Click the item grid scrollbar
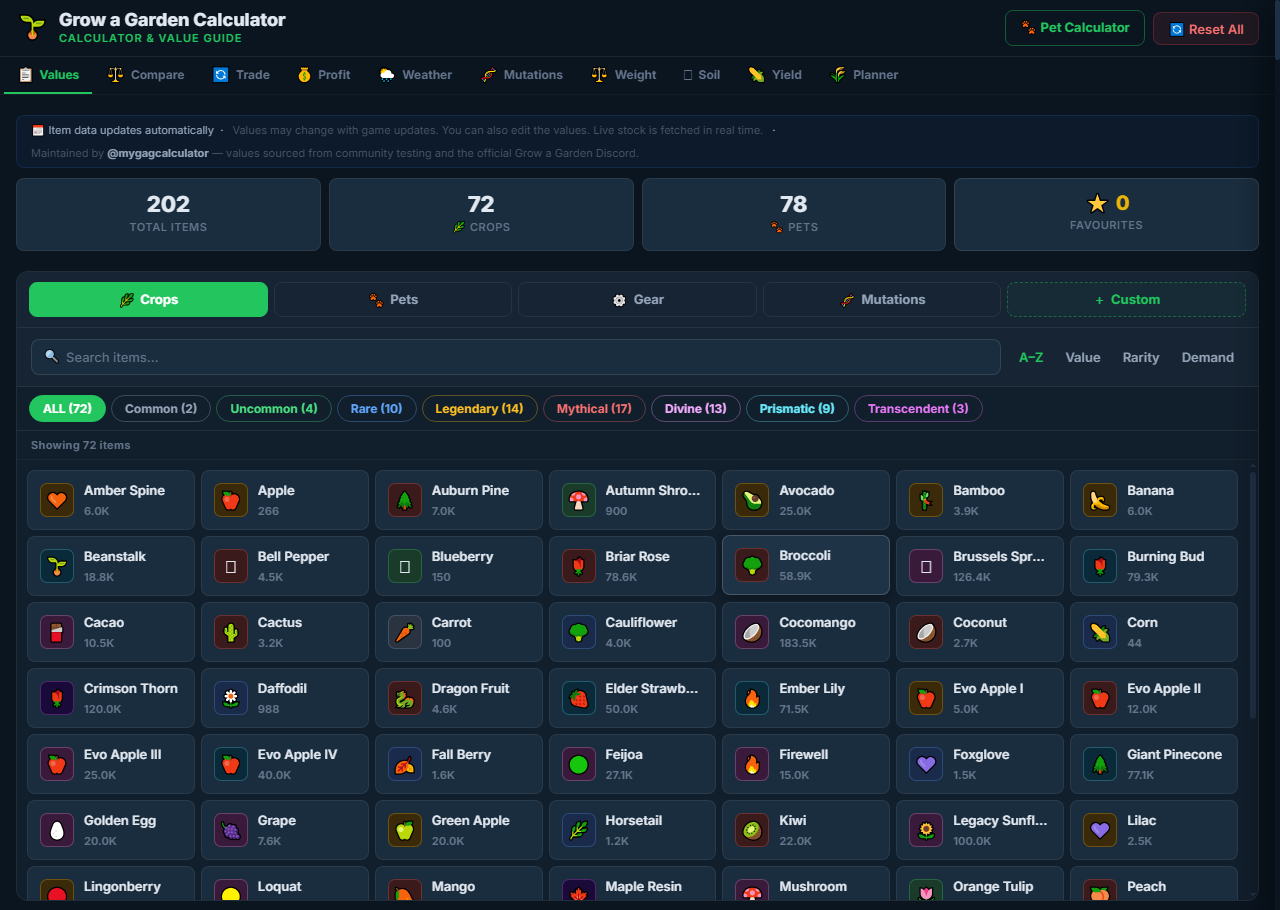Viewport: 1280px width, 910px height. 1252,595
